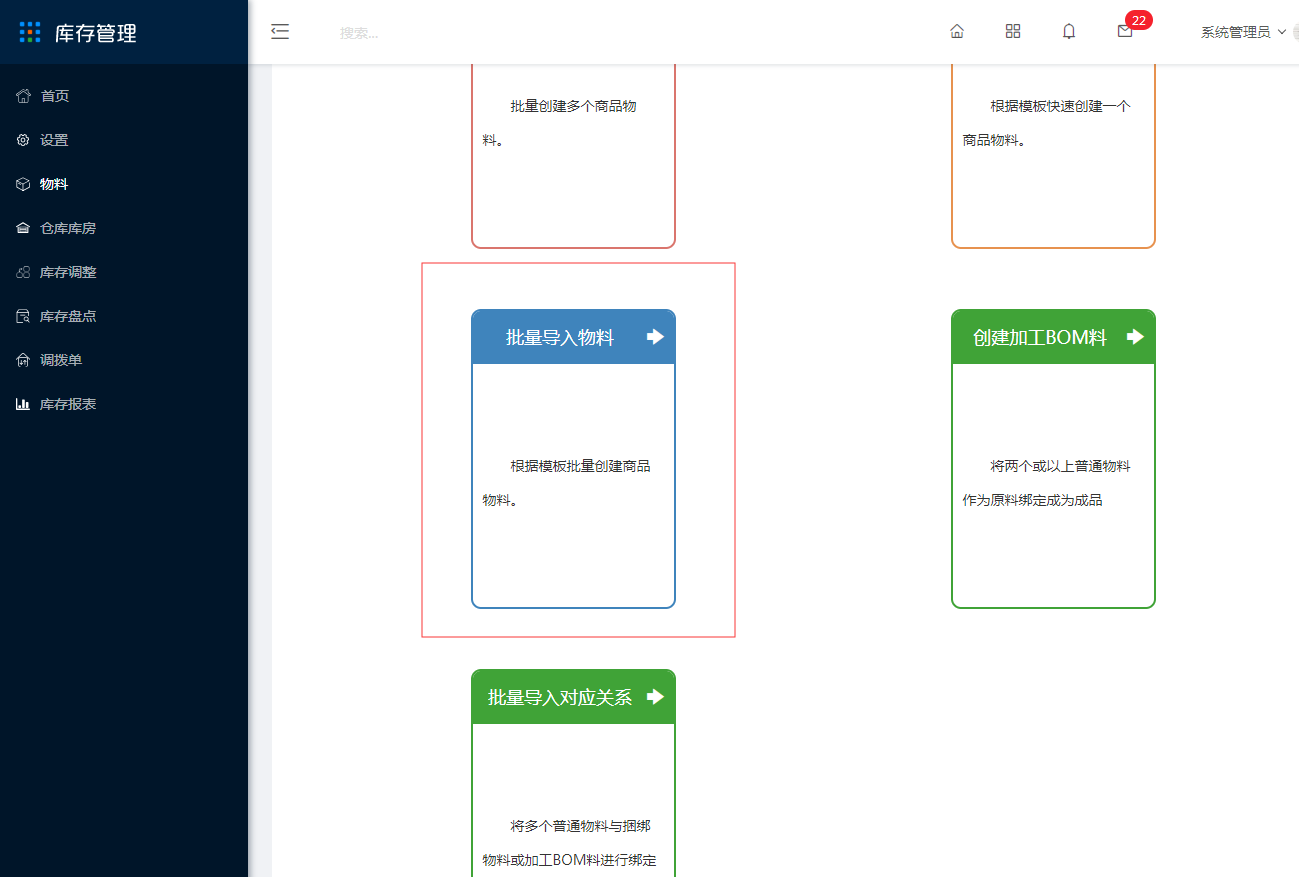The image size is (1299, 877).
Task: Click the arrow on the 批量导入对应关系 card
Action: click(x=655, y=697)
